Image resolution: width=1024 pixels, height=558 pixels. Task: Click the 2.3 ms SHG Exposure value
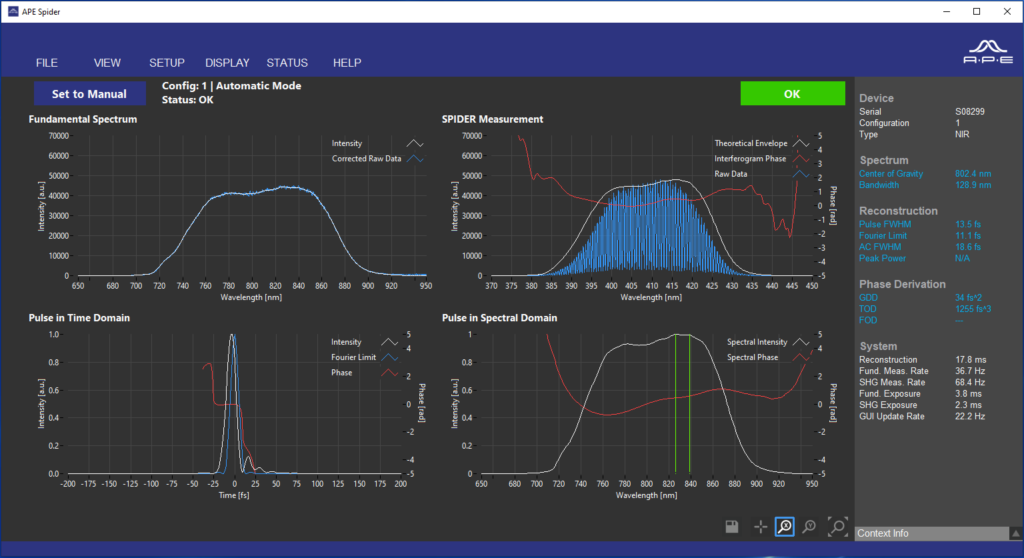pos(968,405)
